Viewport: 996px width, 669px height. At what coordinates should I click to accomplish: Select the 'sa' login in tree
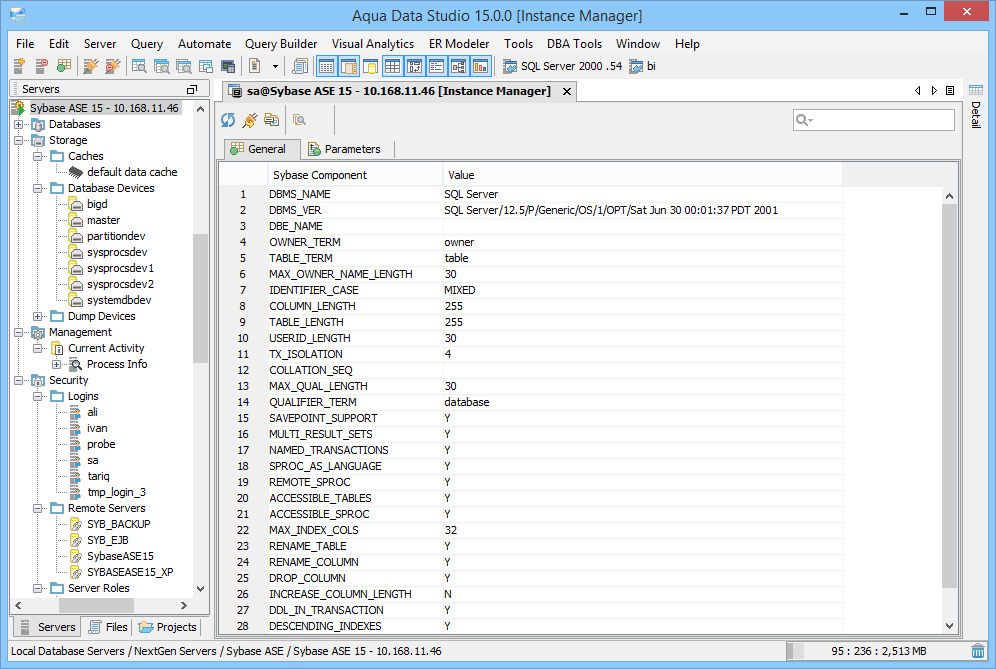pos(93,460)
